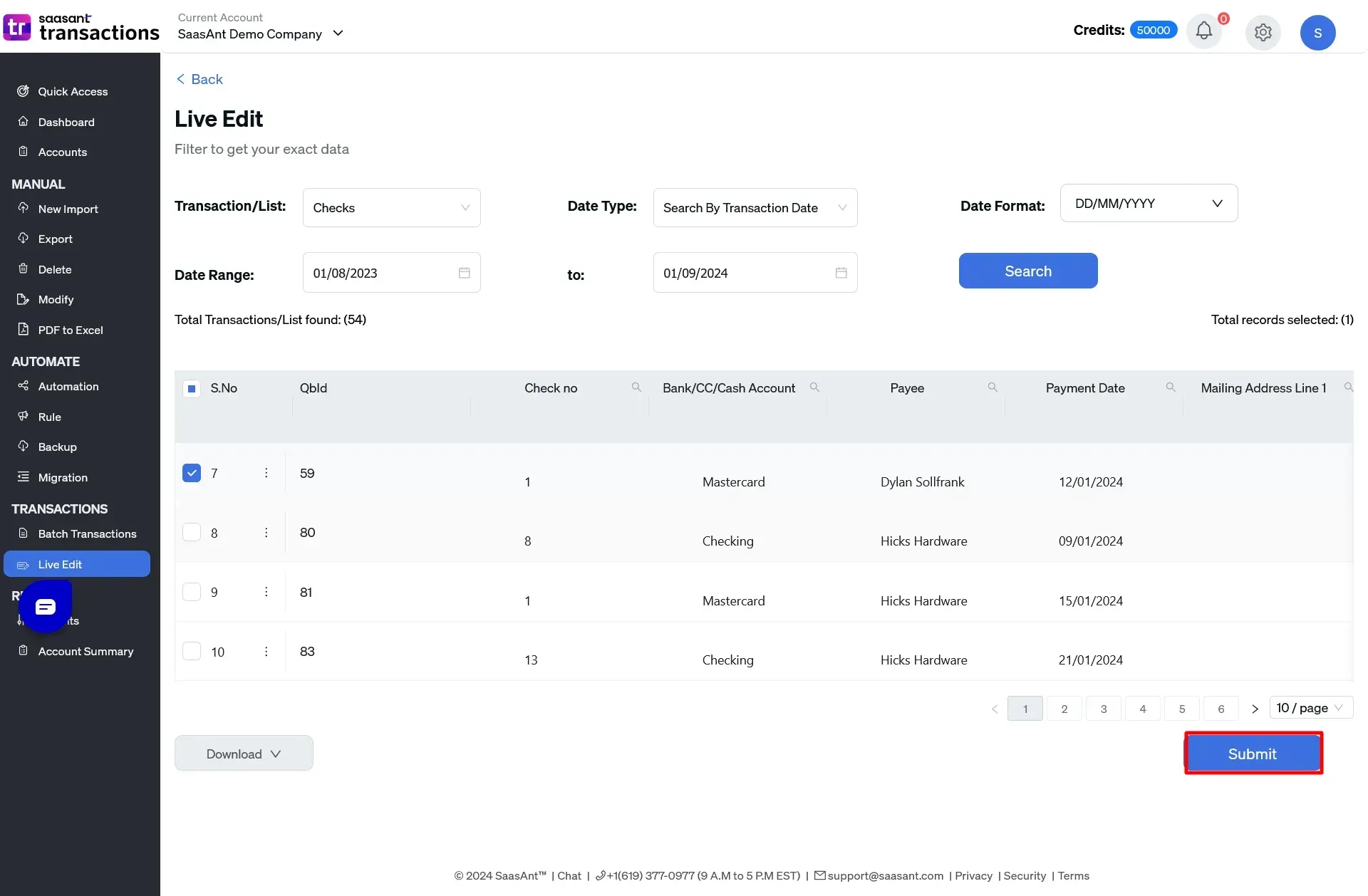Open the Chat footer link
Screen dimensions: 1368x896
pos(569,875)
